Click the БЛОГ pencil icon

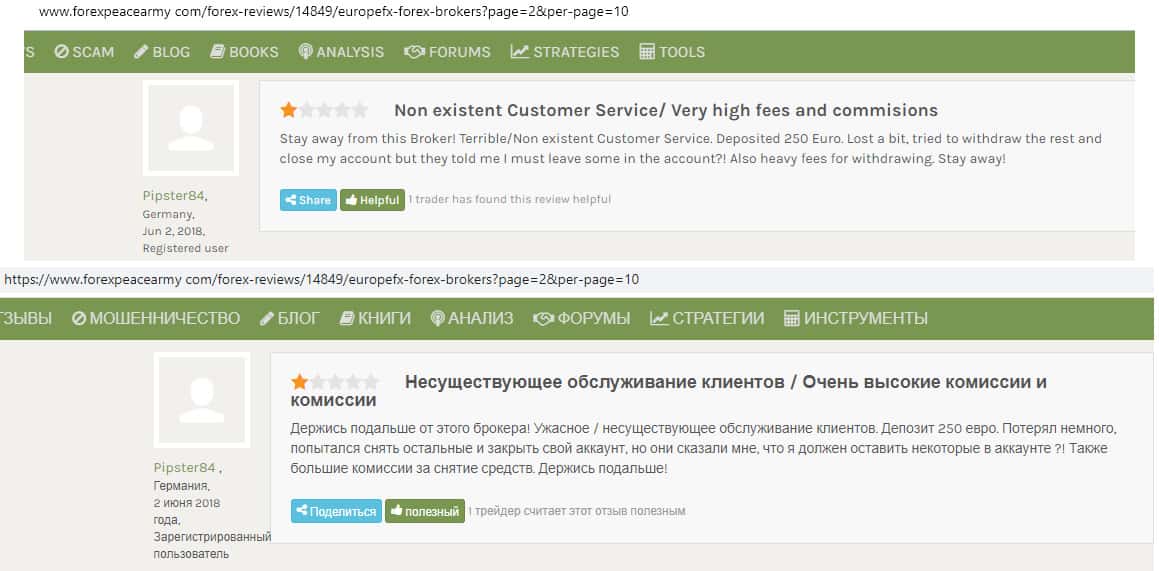pyautogui.click(x=267, y=319)
